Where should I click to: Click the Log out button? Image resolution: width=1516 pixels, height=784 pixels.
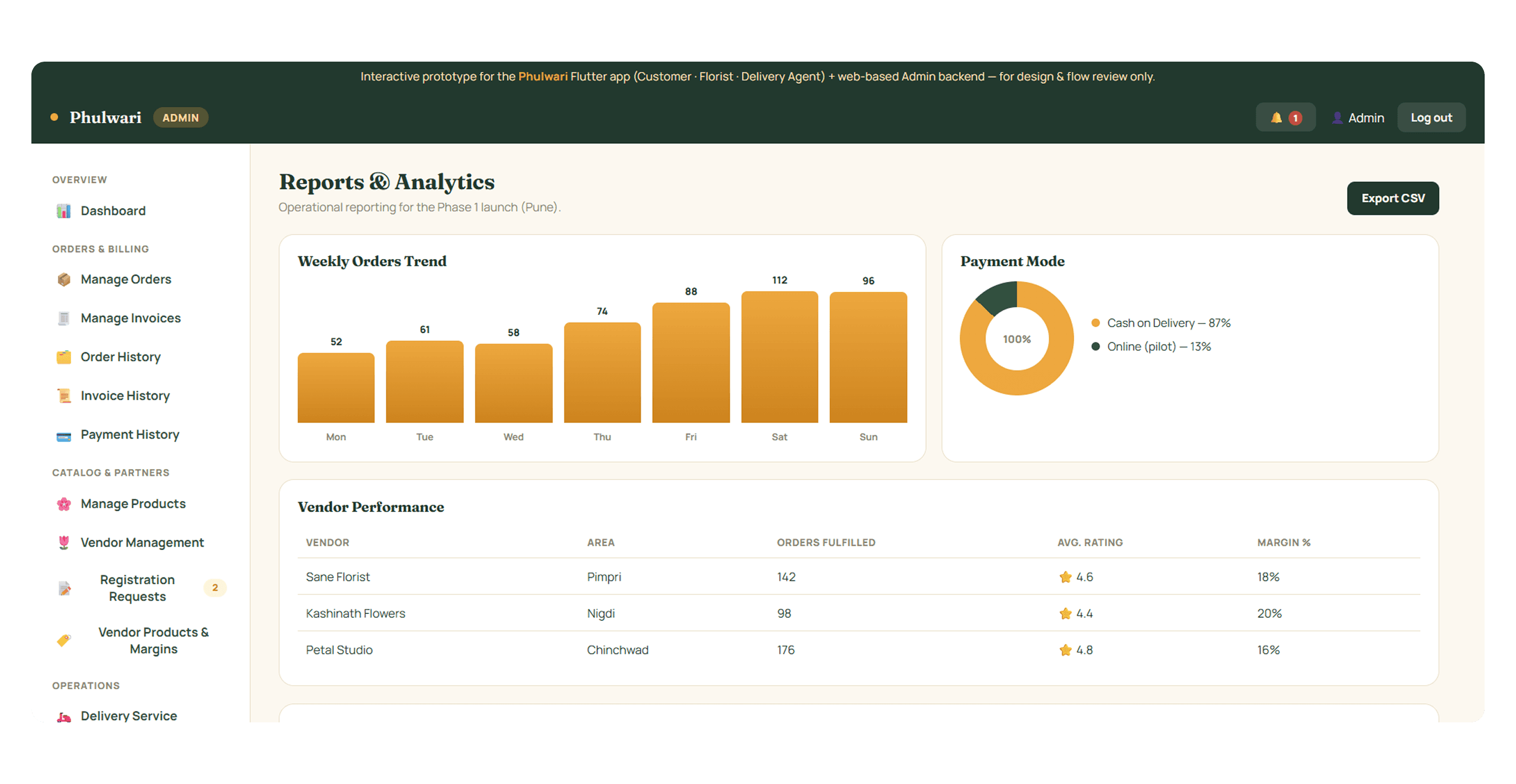click(x=1430, y=118)
